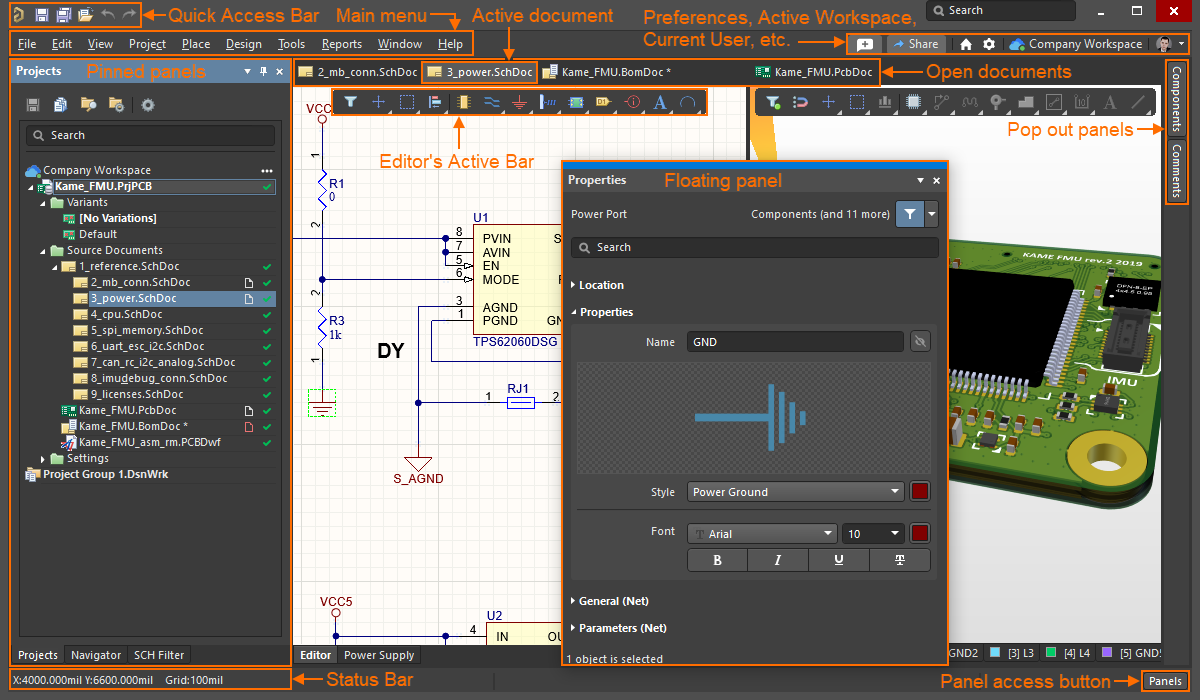1200x700 pixels.
Task: Toggle underline font style in Properties
Action: coord(838,560)
